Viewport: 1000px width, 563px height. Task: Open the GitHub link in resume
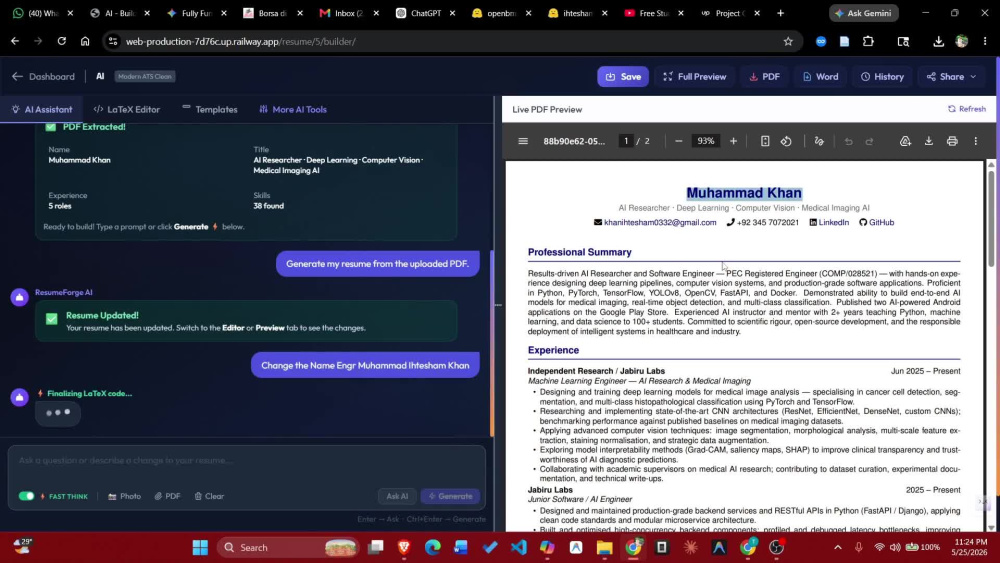pyautogui.click(x=881, y=223)
